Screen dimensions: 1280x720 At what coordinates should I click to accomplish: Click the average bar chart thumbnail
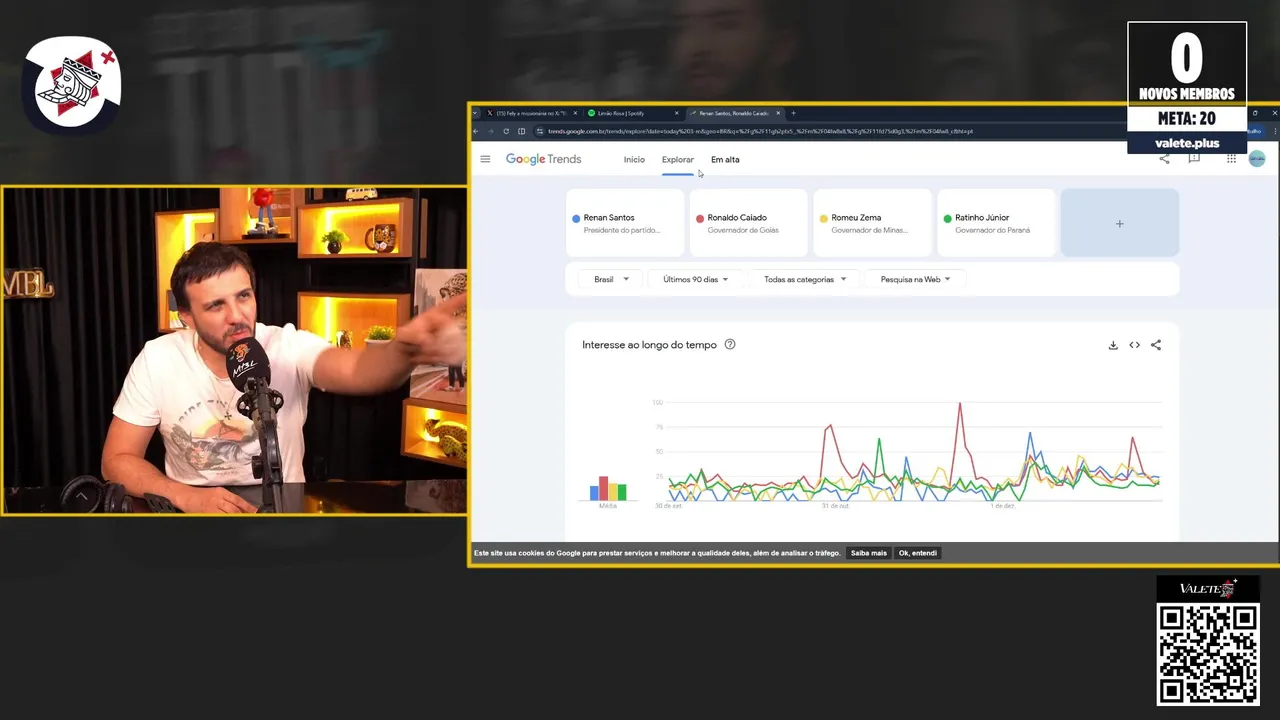tap(608, 488)
